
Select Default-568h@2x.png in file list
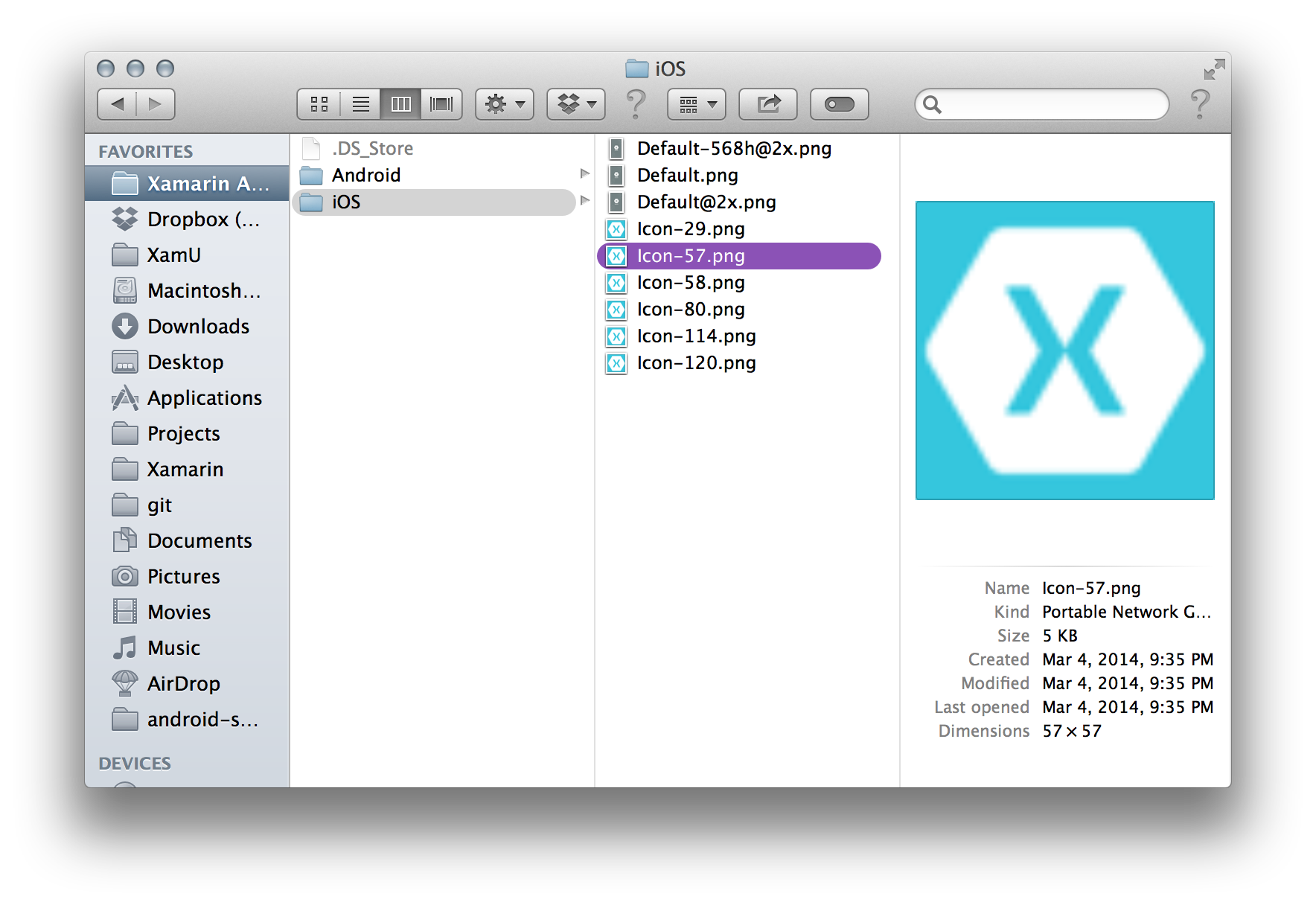734,149
